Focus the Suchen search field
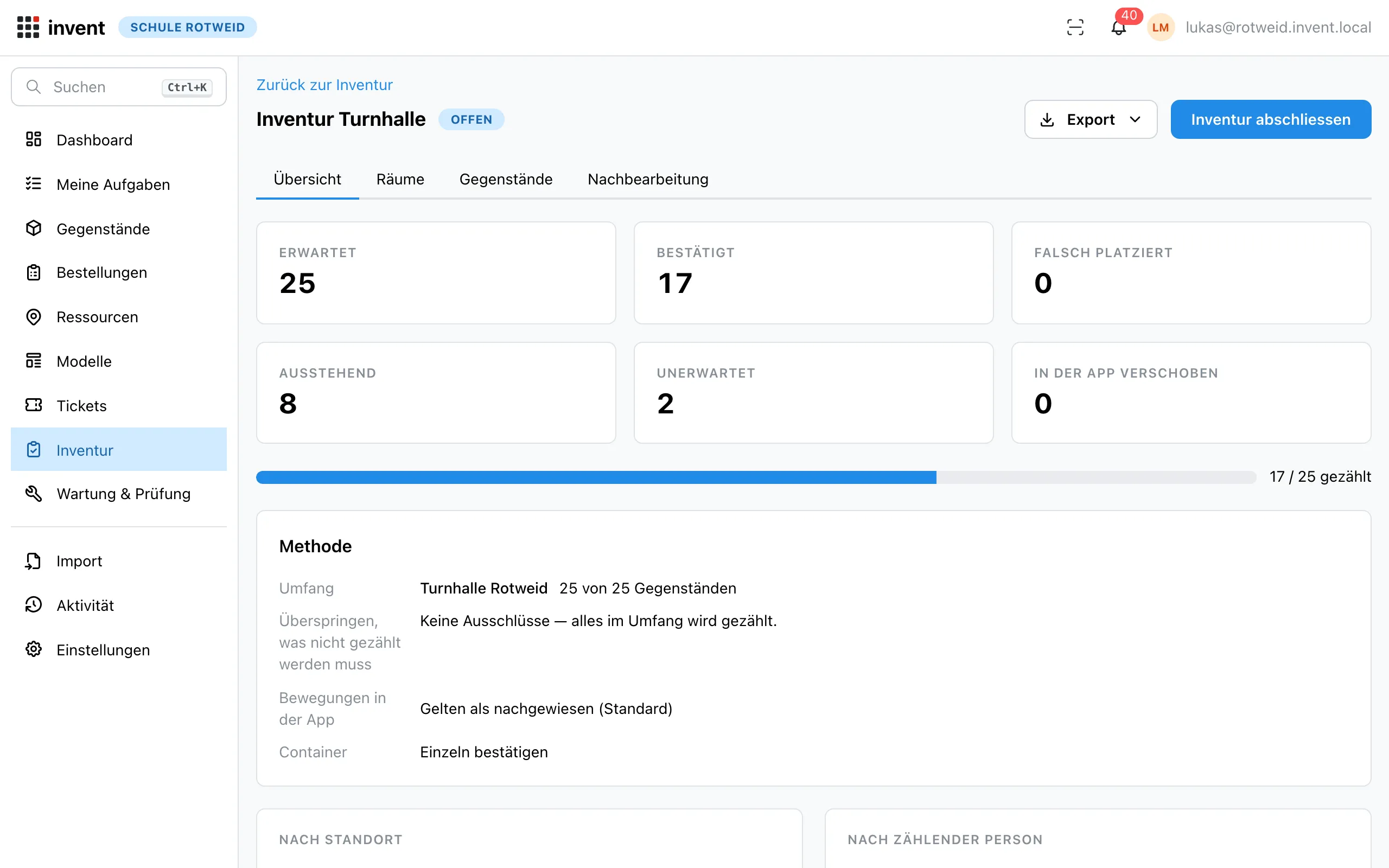1389x868 pixels. (x=119, y=87)
